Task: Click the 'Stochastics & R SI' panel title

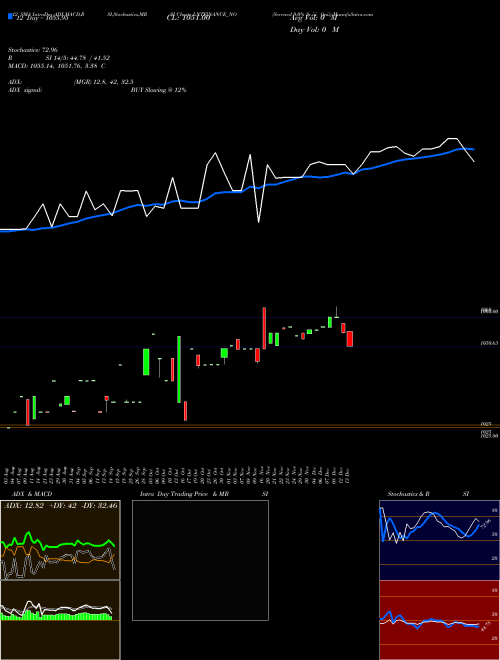Action: click(428, 494)
